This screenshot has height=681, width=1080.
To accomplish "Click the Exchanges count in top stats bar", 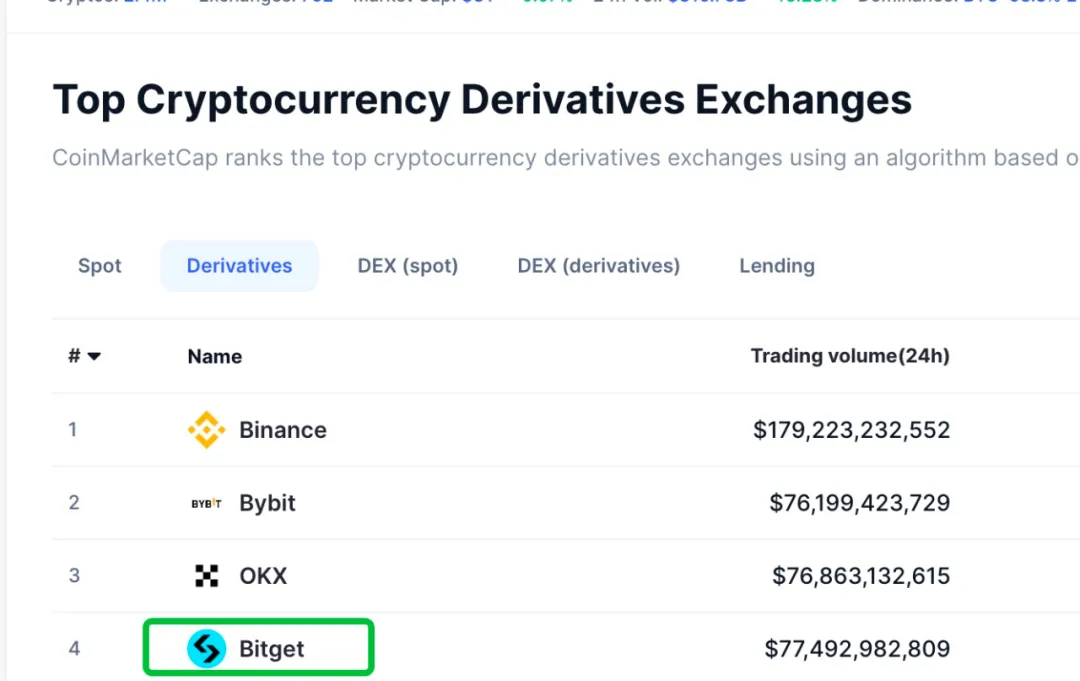I will (266, 1).
